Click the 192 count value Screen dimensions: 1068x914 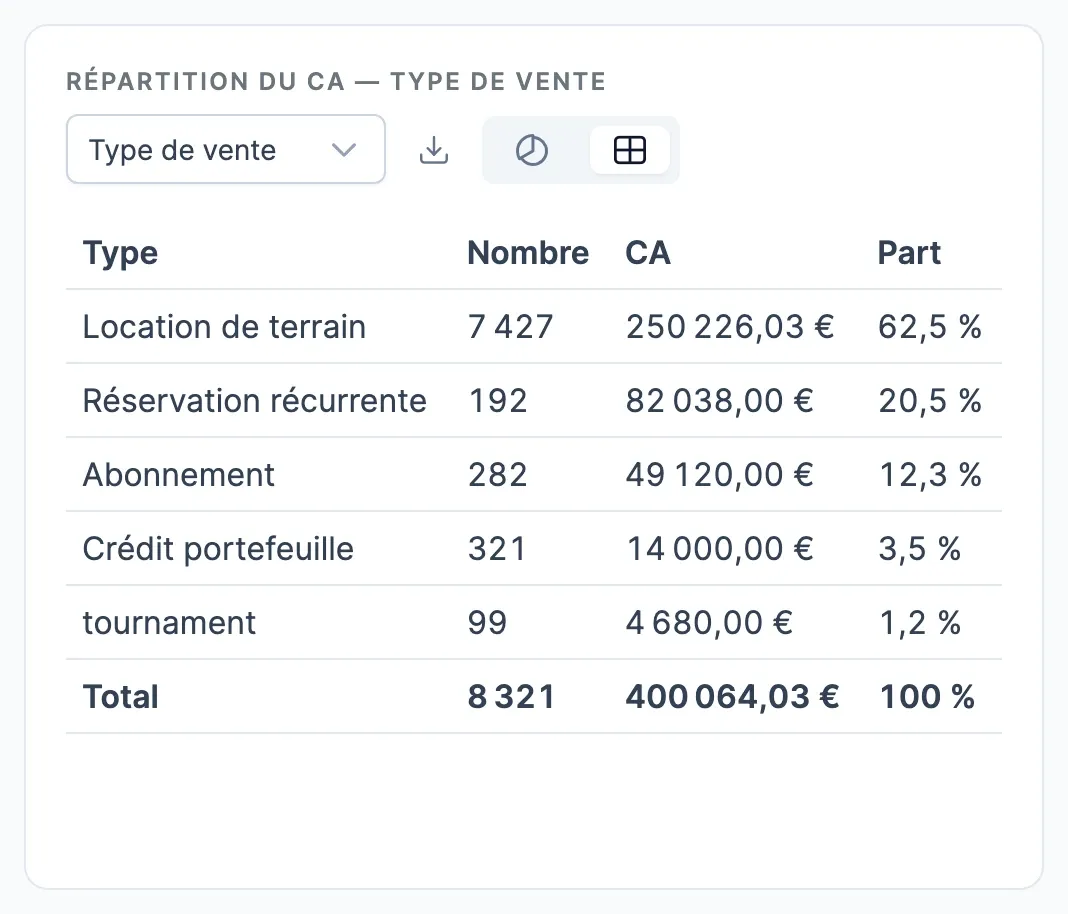coord(497,400)
